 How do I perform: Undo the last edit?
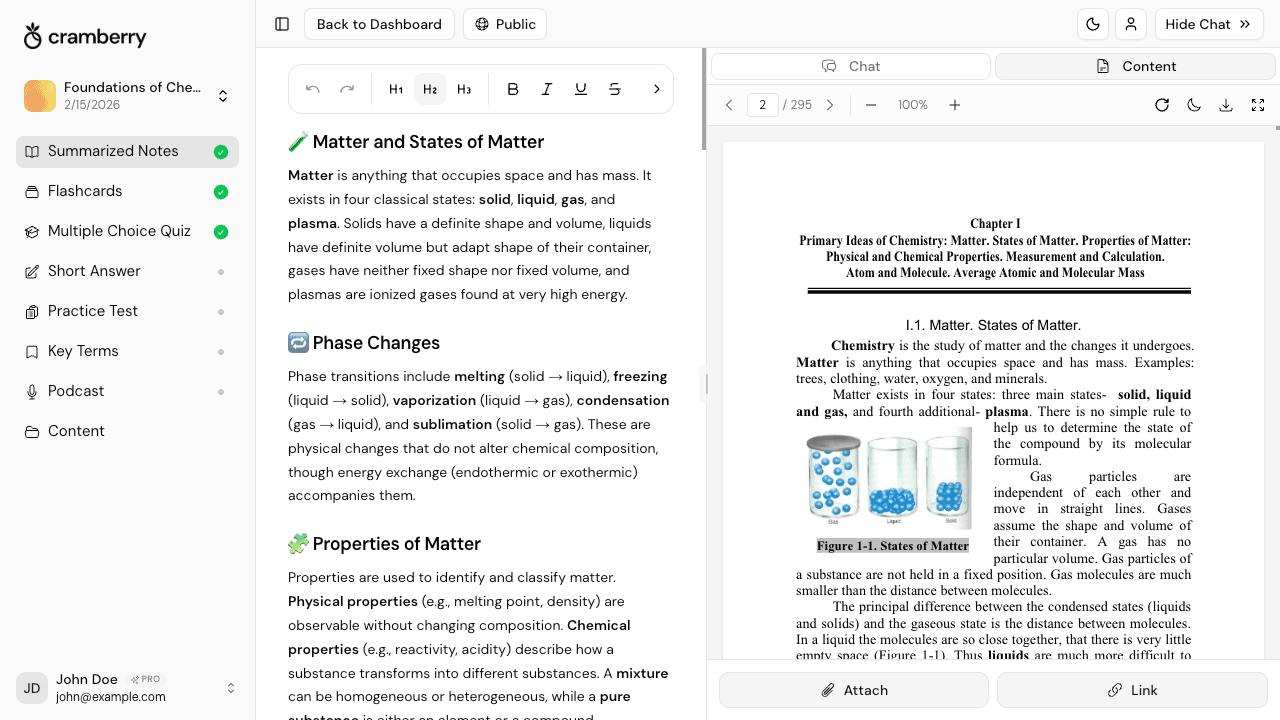pyautogui.click(x=313, y=89)
